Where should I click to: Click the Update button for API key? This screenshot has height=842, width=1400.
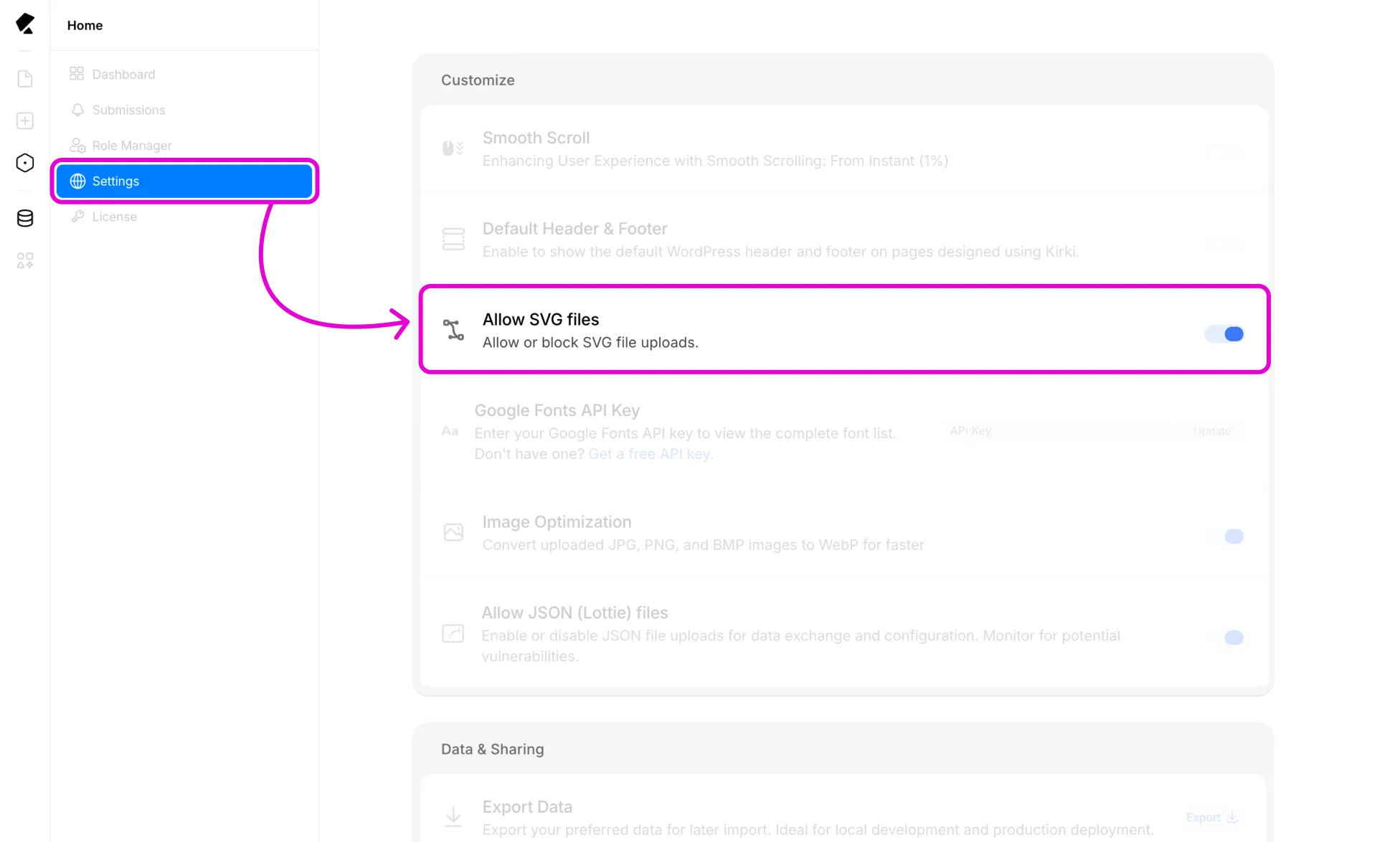click(1212, 431)
